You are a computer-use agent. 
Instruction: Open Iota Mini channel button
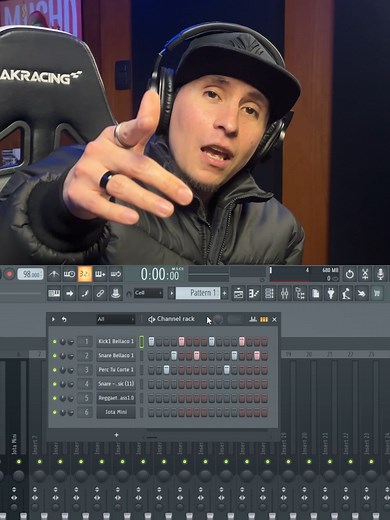point(116,412)
